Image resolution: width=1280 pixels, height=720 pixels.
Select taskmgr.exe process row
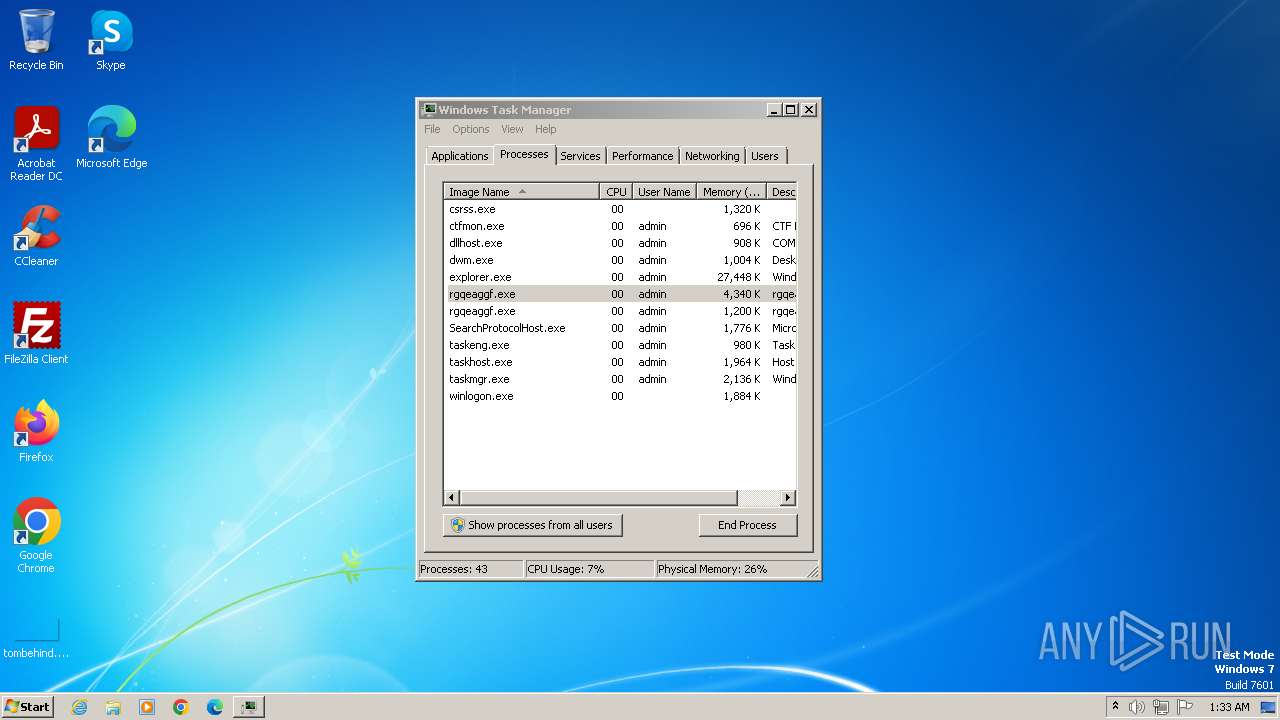620,379
